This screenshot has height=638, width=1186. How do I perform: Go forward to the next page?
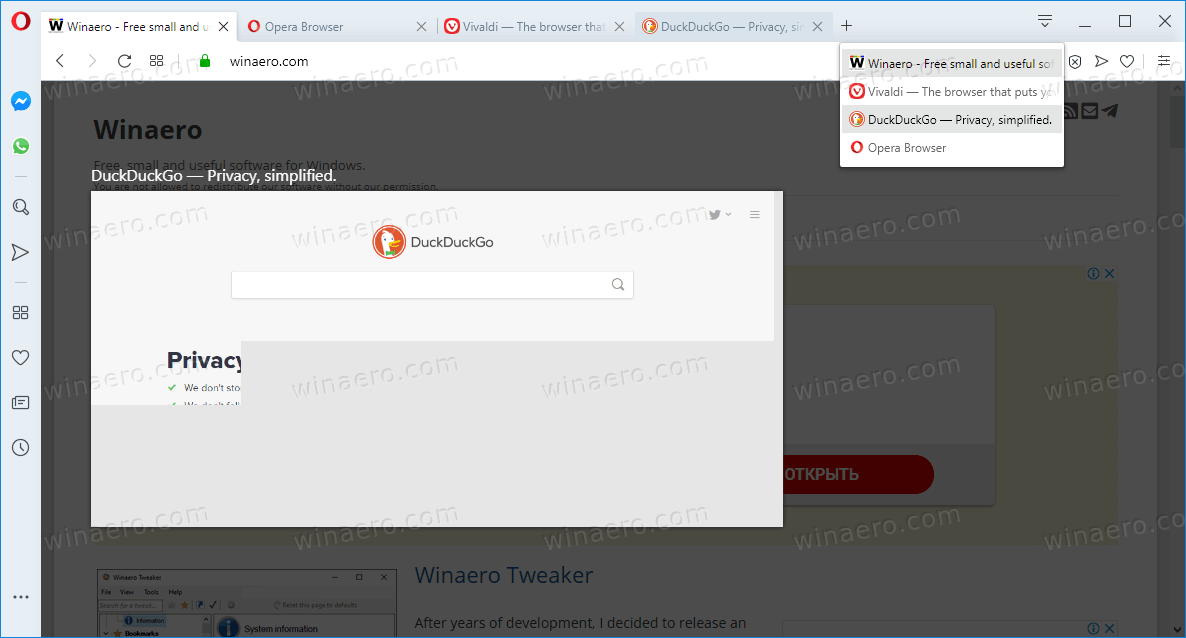[92, 61]
